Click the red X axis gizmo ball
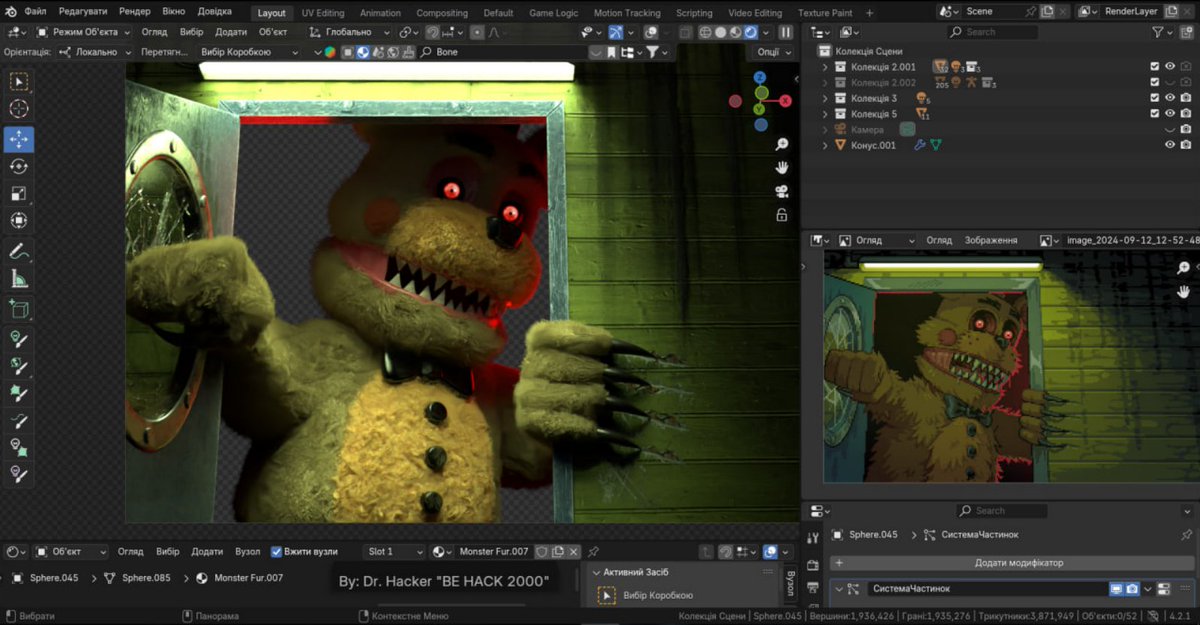 [x=785, y=101]
